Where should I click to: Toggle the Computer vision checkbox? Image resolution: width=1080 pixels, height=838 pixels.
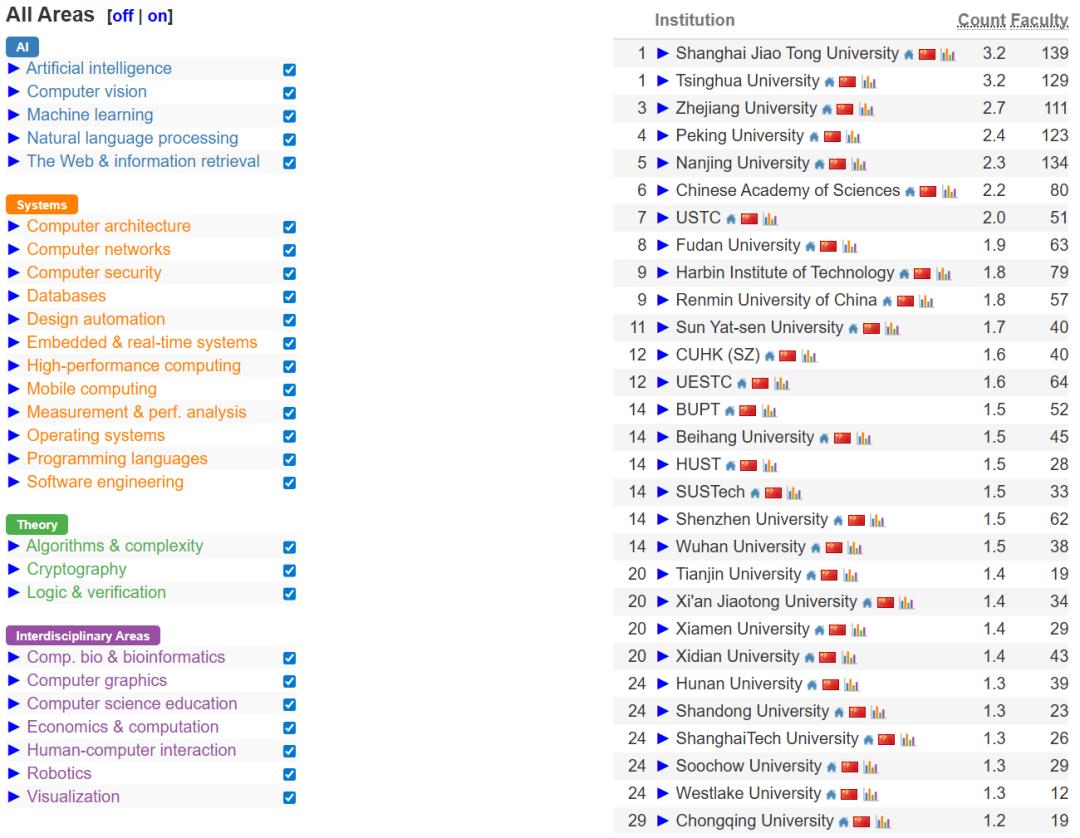[x=289, y=93]
